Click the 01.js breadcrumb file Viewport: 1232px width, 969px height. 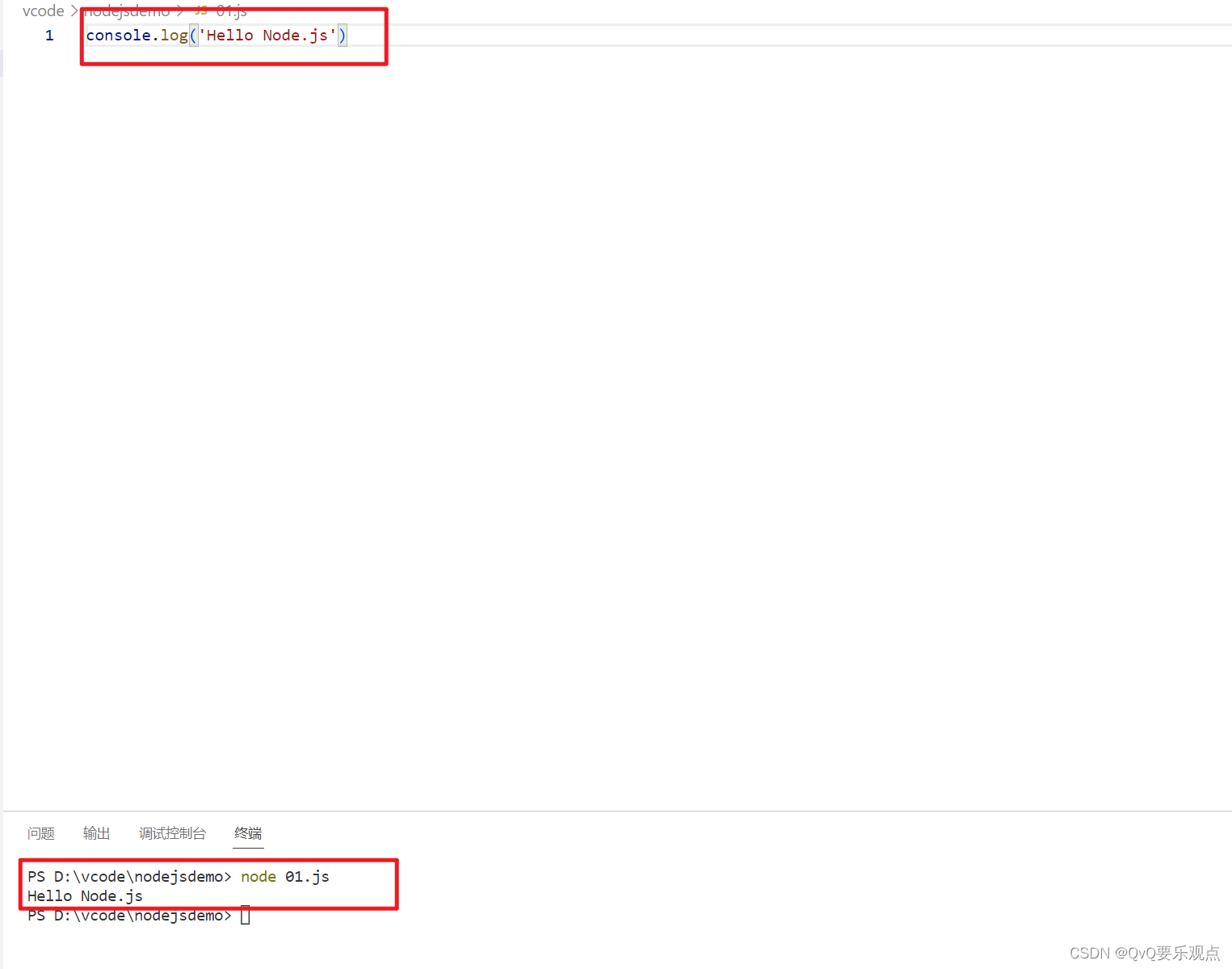[x=232, y=11]
